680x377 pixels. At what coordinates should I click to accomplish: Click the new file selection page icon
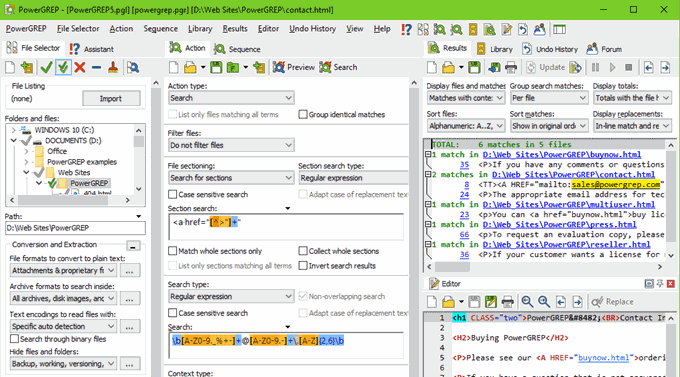(x=10, y=67)
